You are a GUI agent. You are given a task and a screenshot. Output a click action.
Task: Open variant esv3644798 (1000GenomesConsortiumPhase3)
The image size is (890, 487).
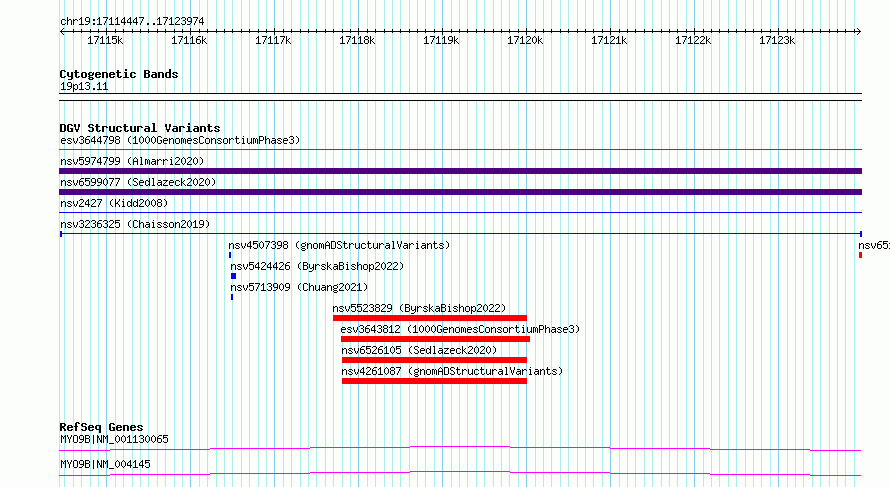tap(180, 140)
